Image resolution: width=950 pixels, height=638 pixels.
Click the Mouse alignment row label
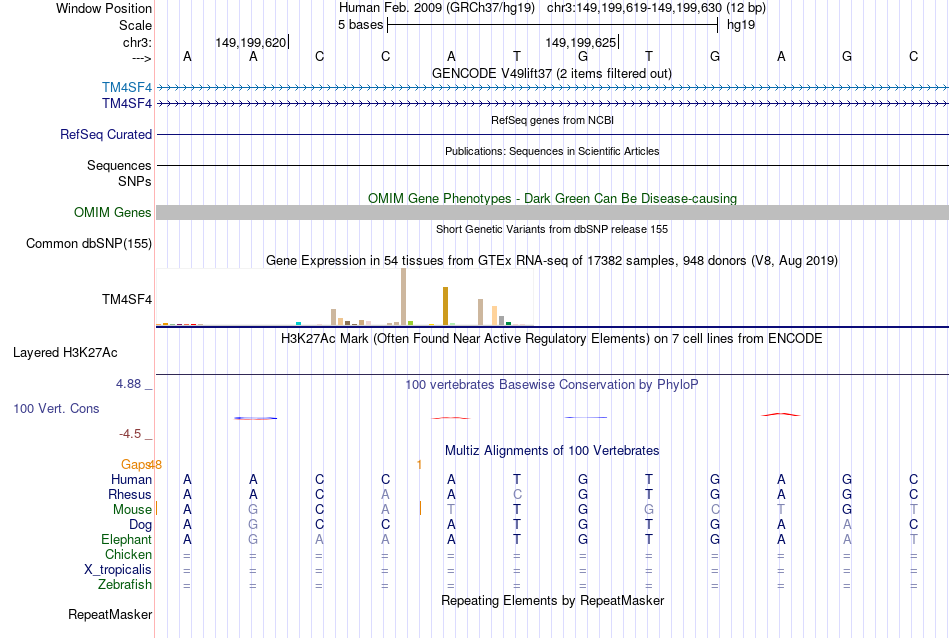[x=132, y=510]
